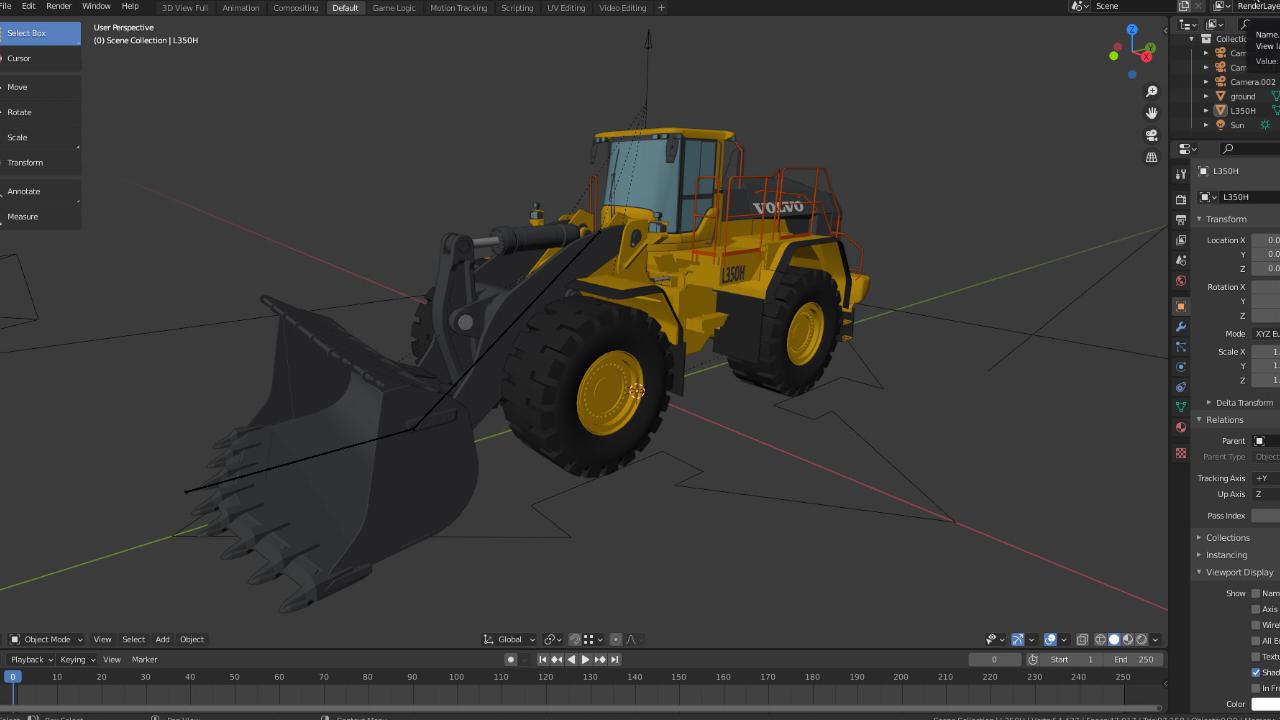Image resolution: width=1280 pixels, height=720 pixels.
Task: Open the Physics properties tab icon
Action: click(1181, 367)
